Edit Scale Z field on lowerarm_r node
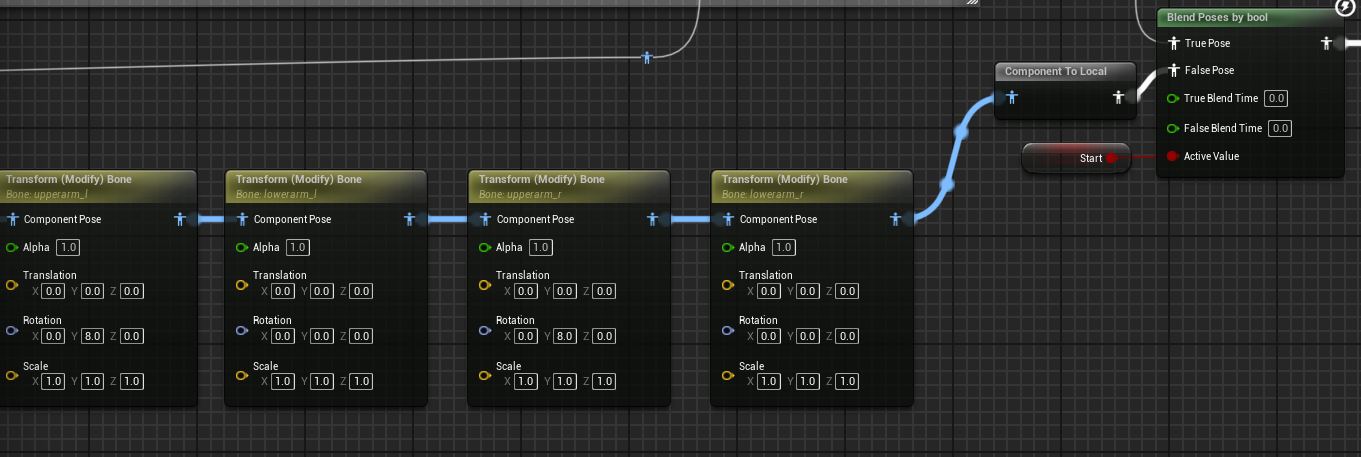The image size is (1361, 457). [x=847, y=382]
